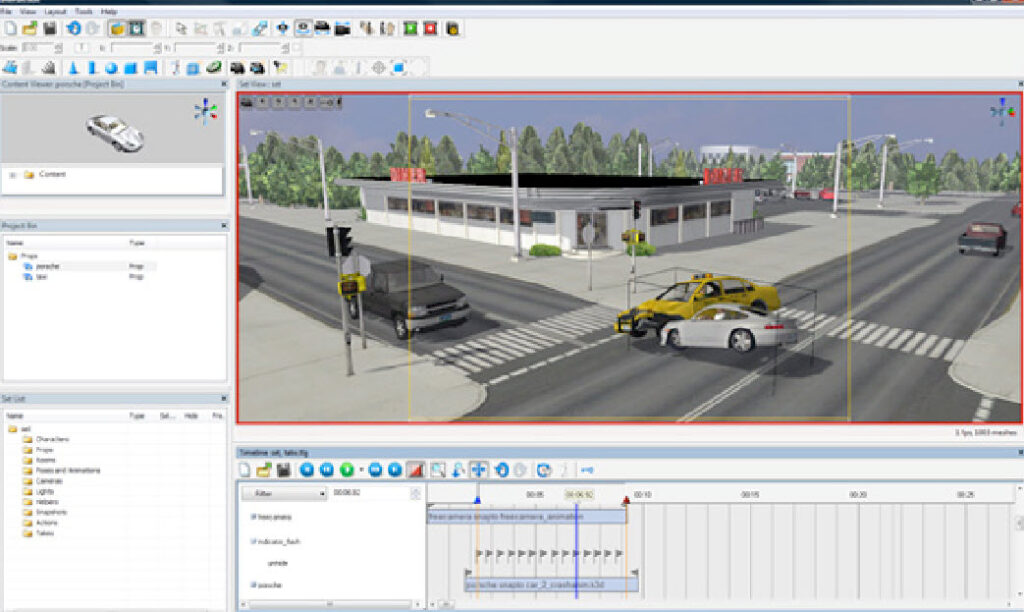Click the red end marker on timeline ruler
Screen dimensions: 1024x612
coord(626,500)
